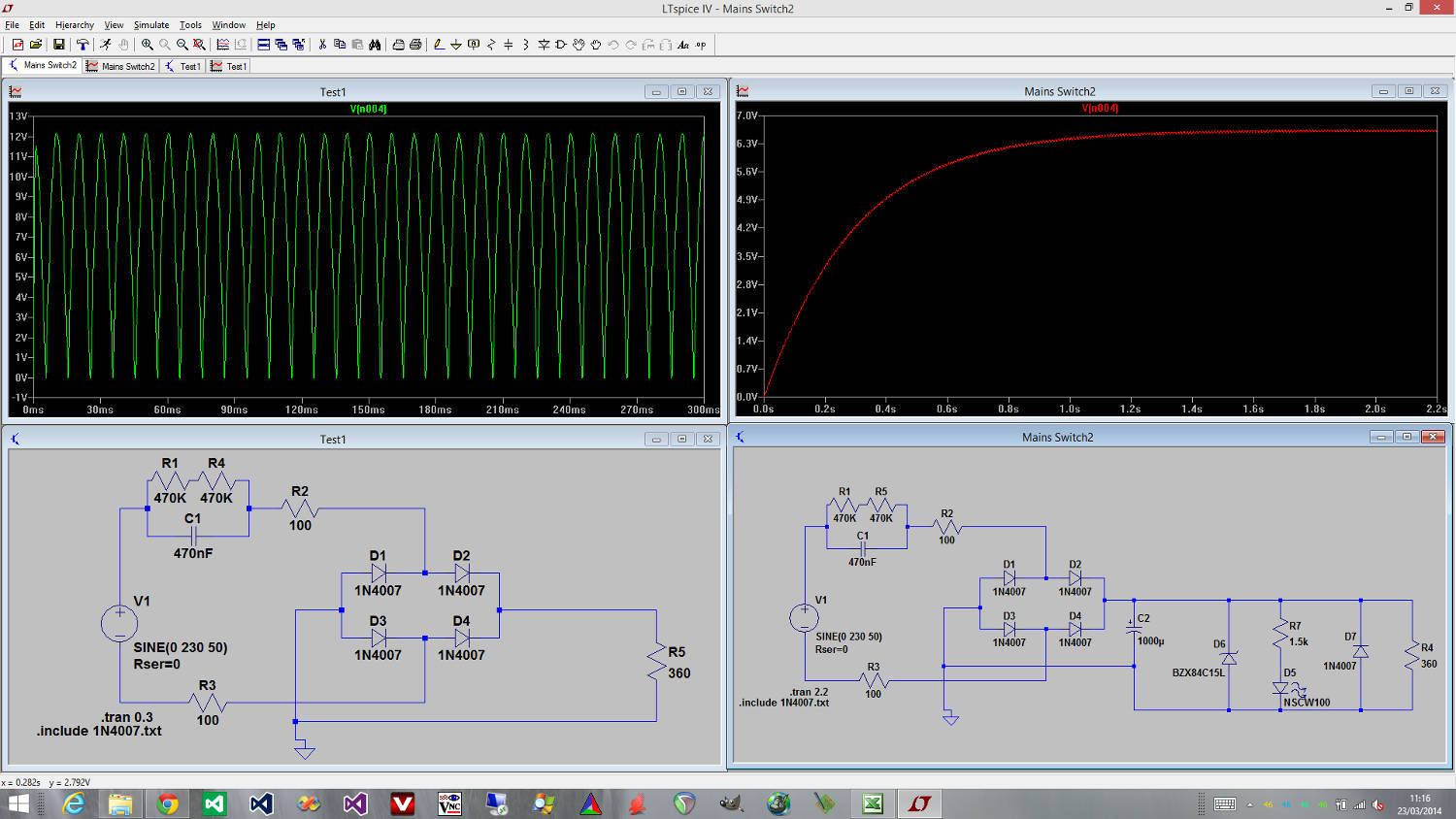This screenshot has width=1456, height=819.
Task: Open the Simulate menu
Action: tap(150, 25)
